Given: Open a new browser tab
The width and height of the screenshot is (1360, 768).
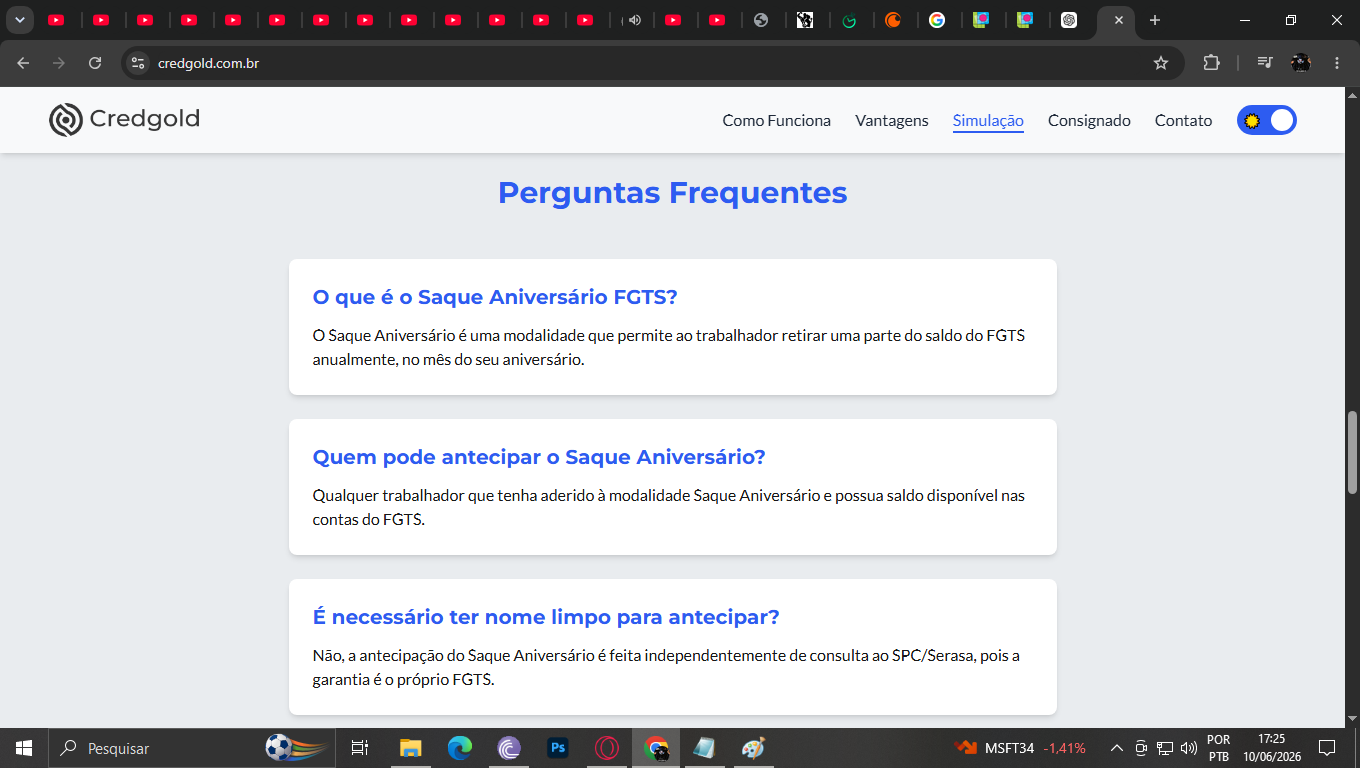Looking at the screenshot, I should pyautogui.click(x=1155, y=20).
